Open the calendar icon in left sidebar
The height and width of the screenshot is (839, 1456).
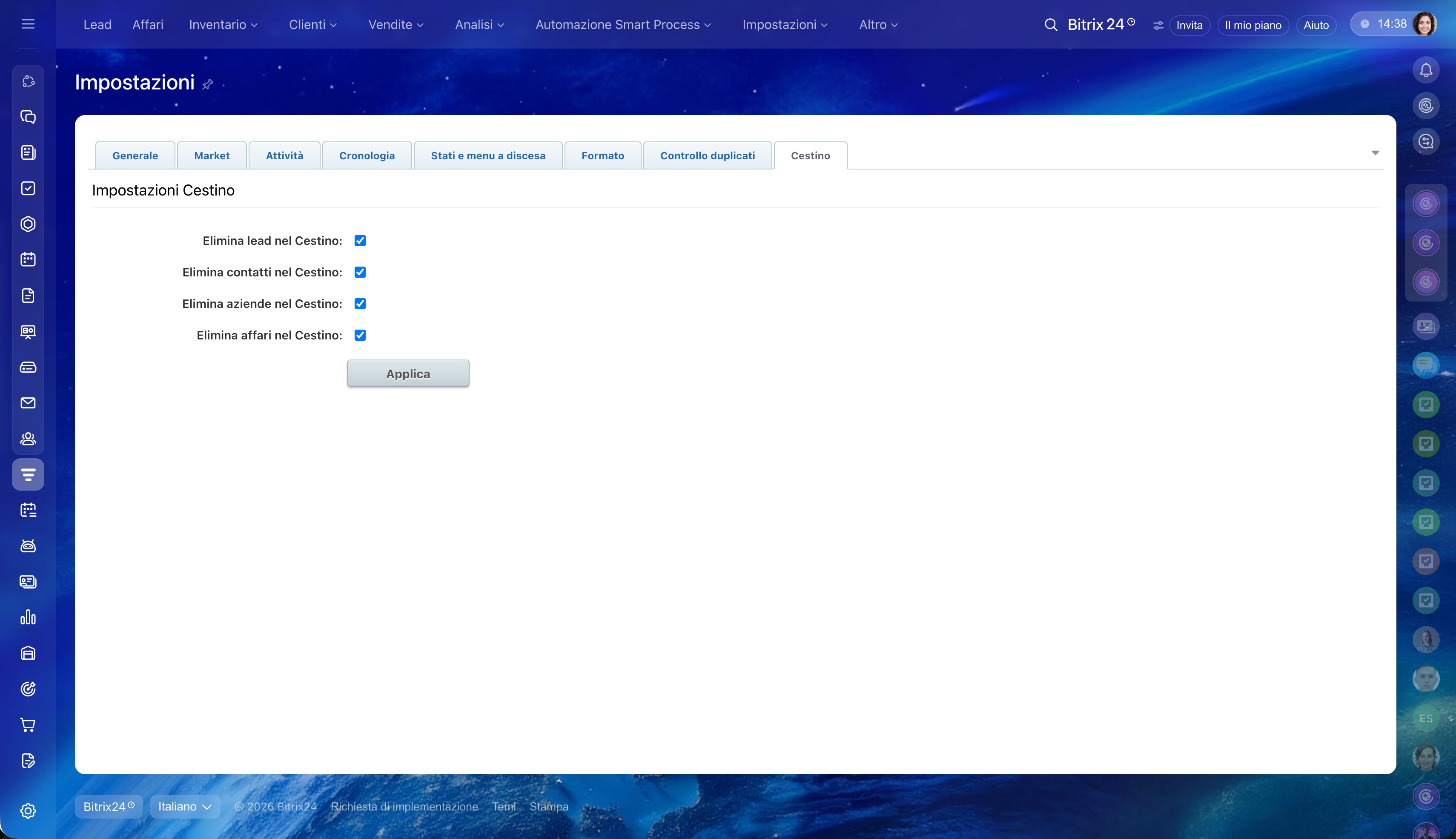tap(28, 259)
